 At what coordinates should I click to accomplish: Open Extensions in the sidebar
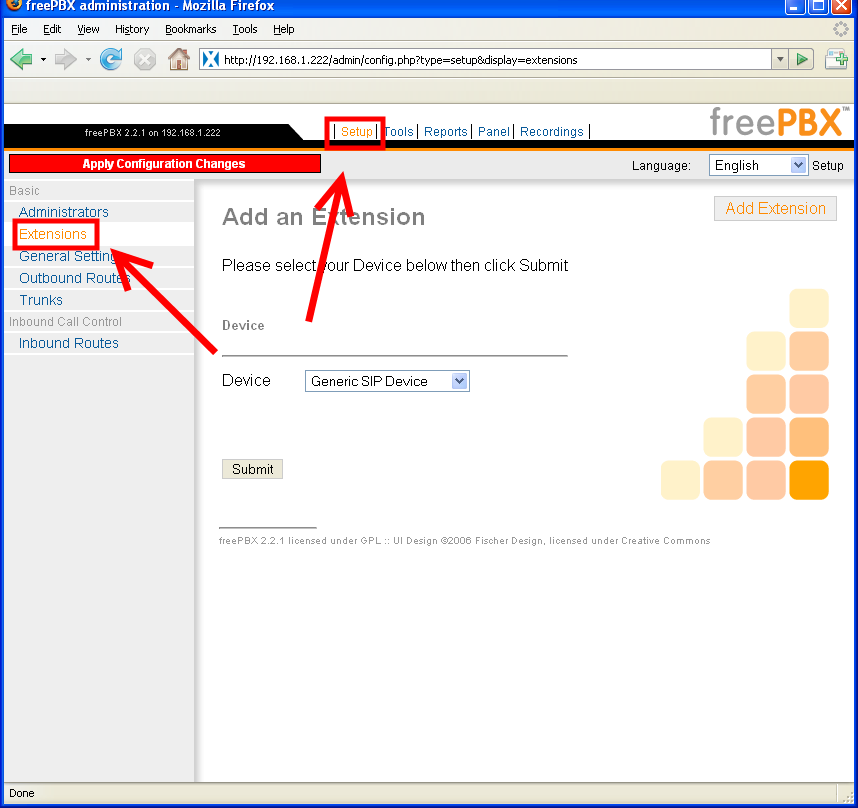pos(53,234)
